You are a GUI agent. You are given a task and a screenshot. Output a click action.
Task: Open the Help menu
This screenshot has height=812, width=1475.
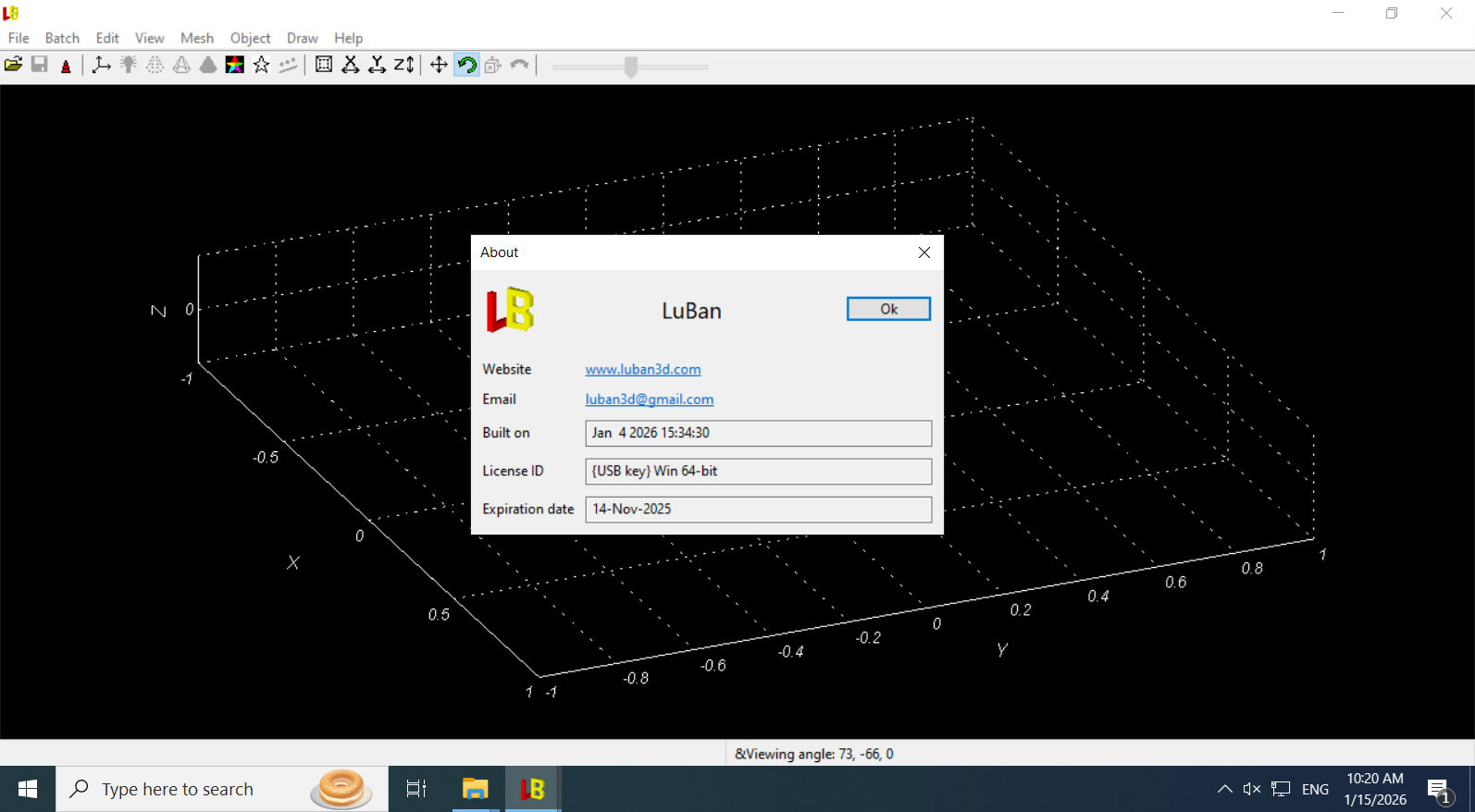click(348, 38)
